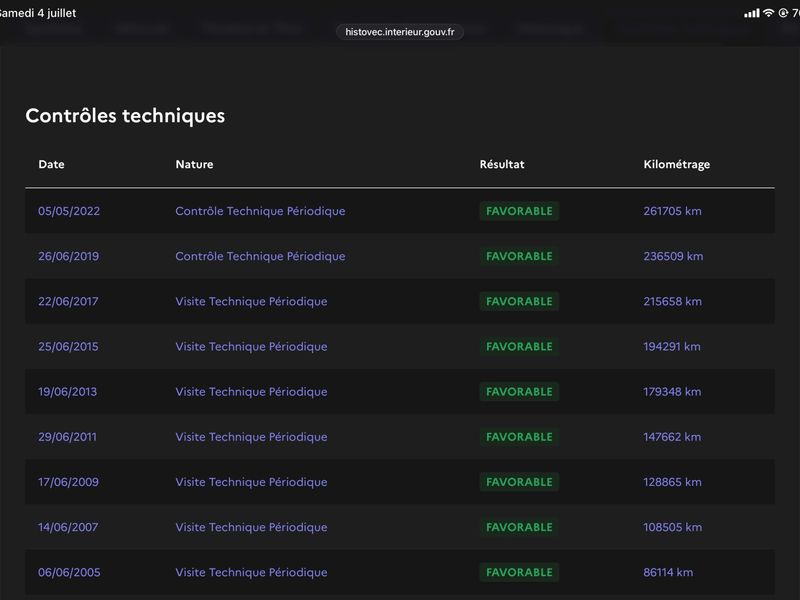Click the FAVORABLE badge for 29/06/2011
Viewport: 800px width, 600px height.
[519, 437]
